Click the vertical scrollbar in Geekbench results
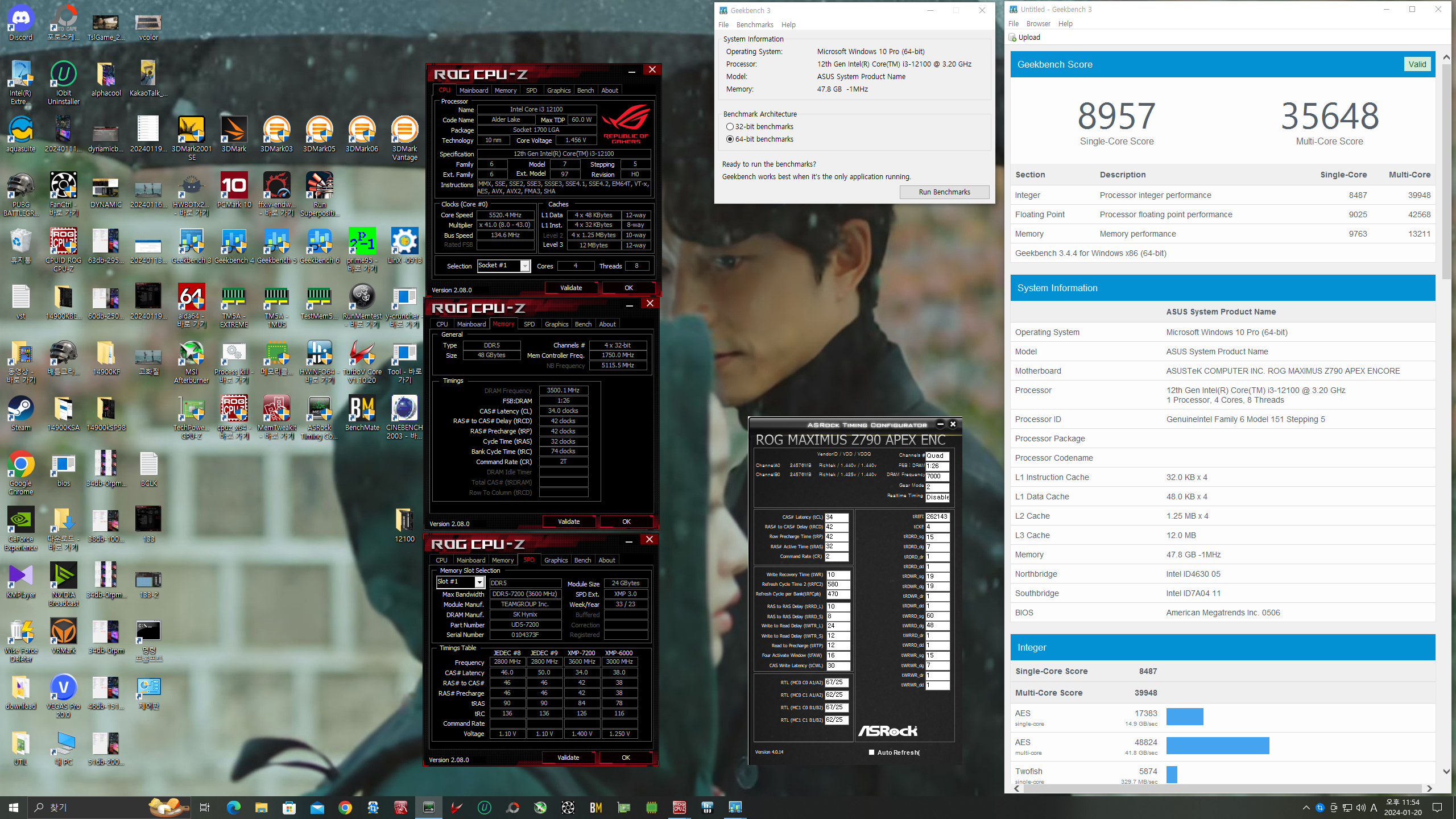 click(1446, 171)
